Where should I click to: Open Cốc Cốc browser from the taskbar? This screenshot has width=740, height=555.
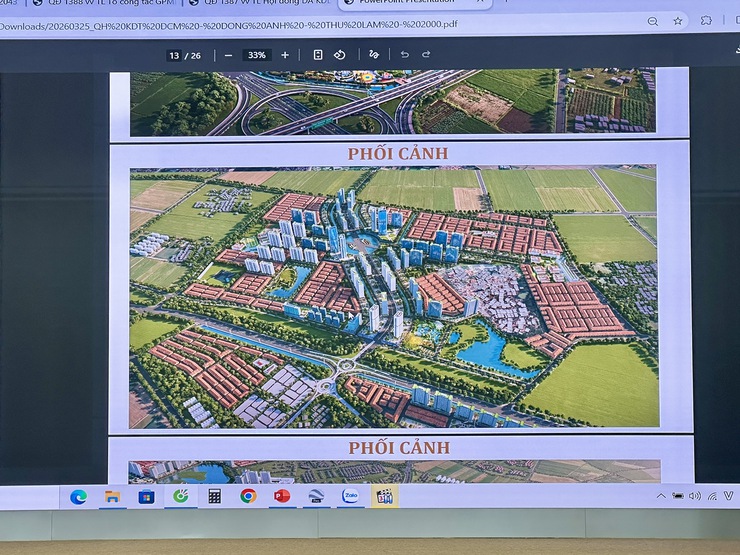(x=181, y=496)
